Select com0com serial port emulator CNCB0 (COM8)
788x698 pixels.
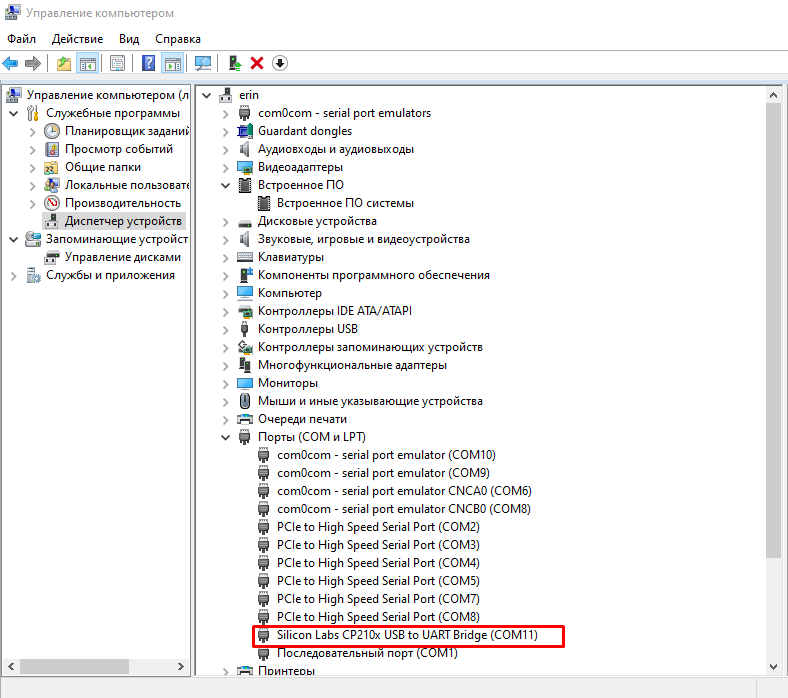click(x=404, y=509)
